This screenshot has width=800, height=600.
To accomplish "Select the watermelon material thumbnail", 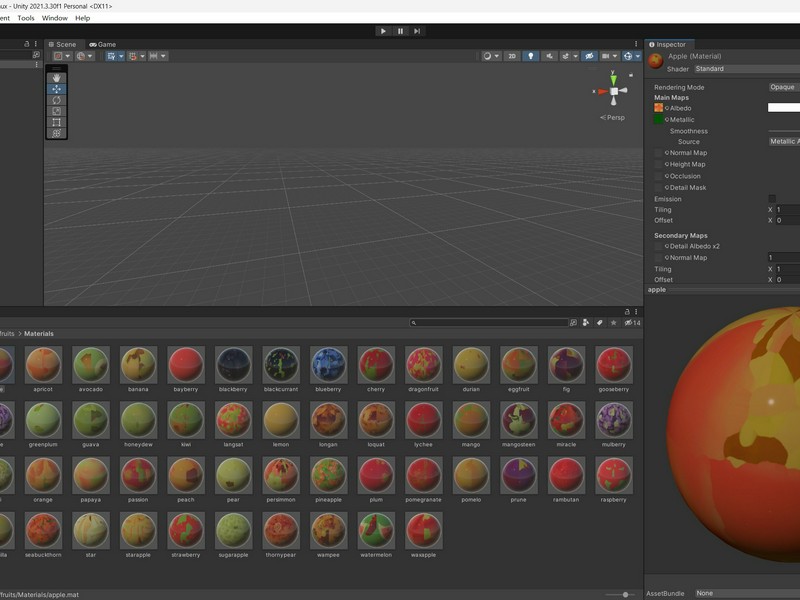I will click(x=376, y=531).
